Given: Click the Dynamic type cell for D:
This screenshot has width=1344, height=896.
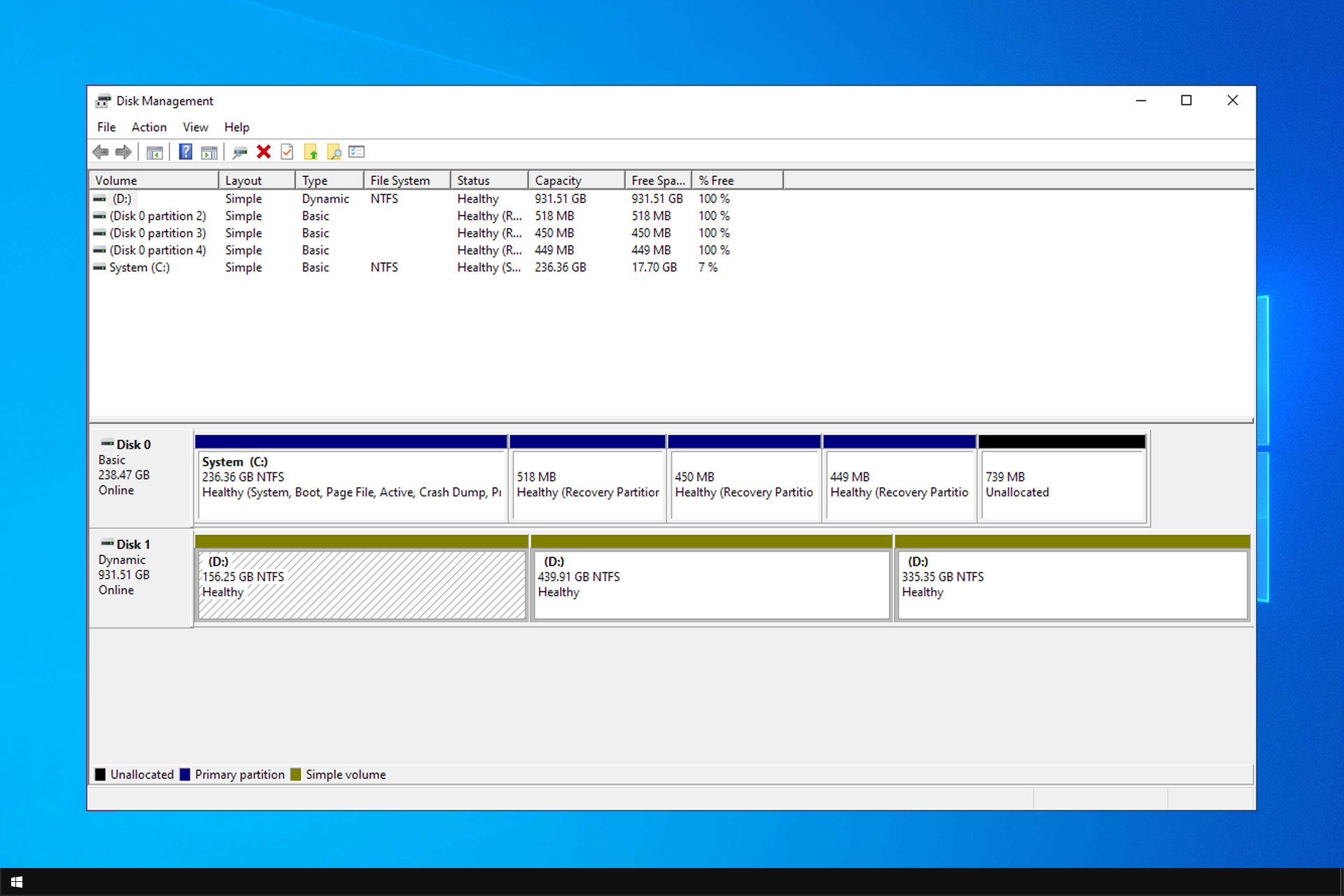Looking at the screenshot, I should (x=325, y=199).
